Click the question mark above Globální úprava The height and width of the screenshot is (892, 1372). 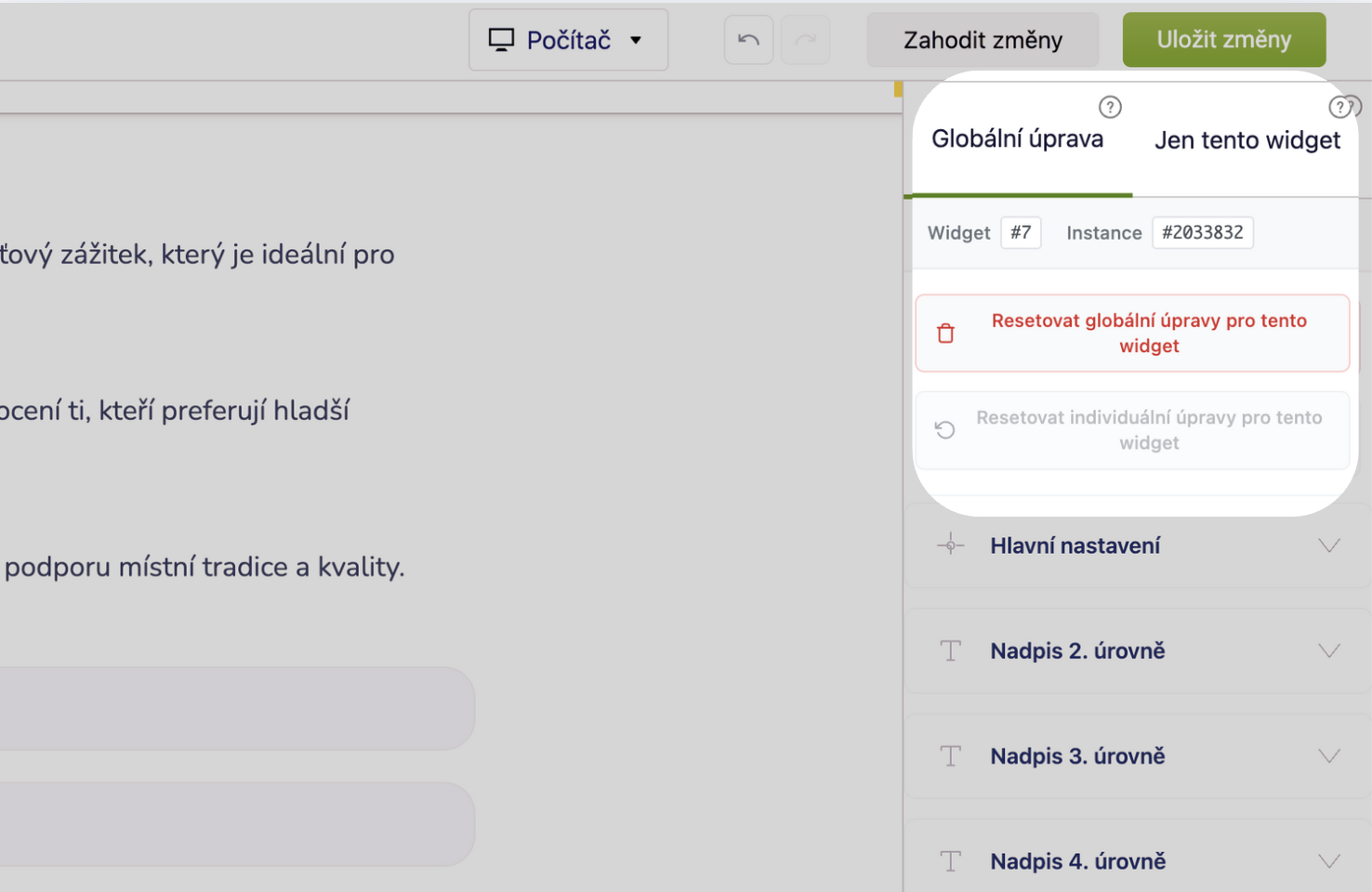1110,107
